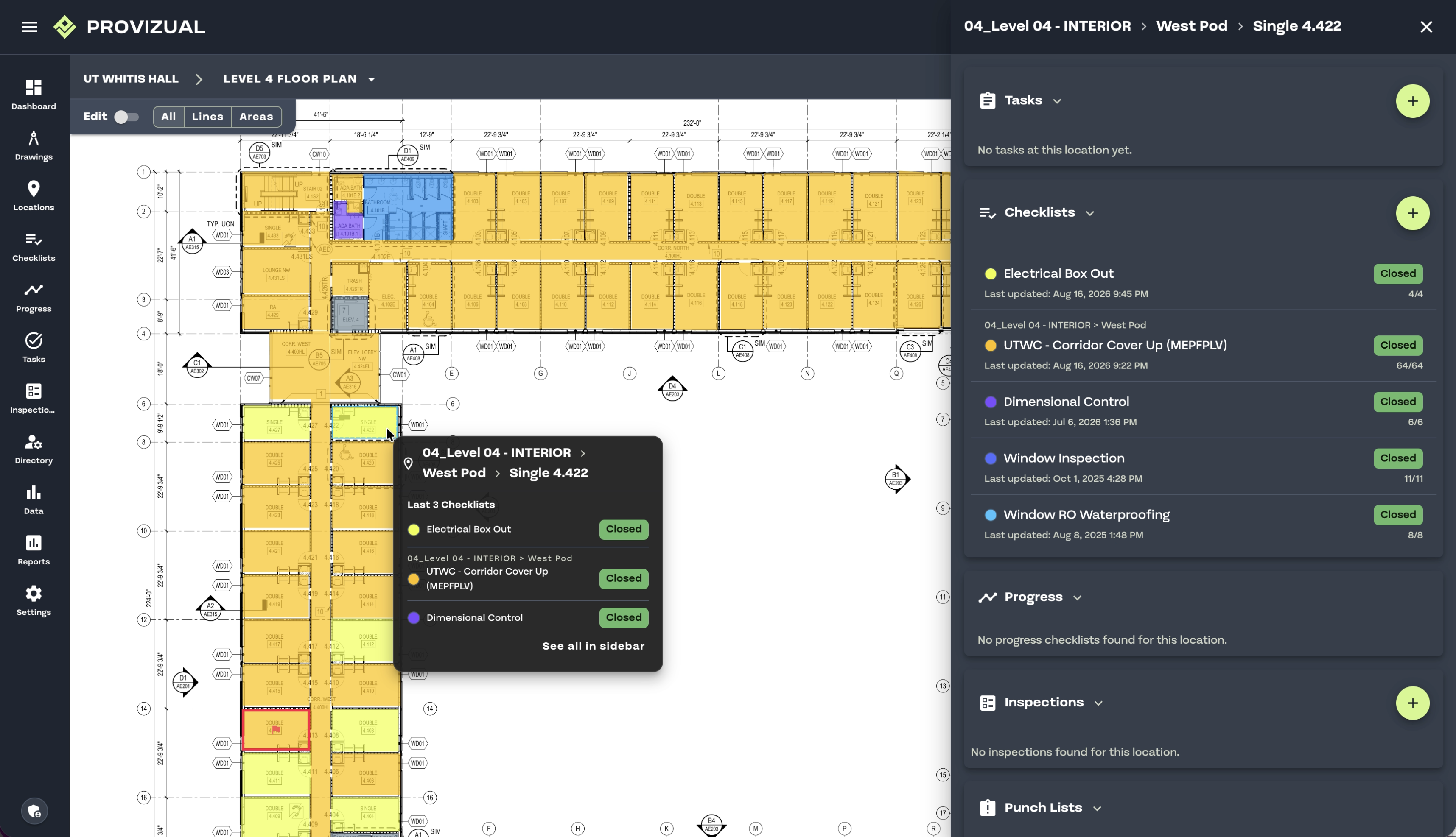Click the Provizual logo icon
Image resolution: width=1456 pixels, height=837 pixels.
[64, 27]
